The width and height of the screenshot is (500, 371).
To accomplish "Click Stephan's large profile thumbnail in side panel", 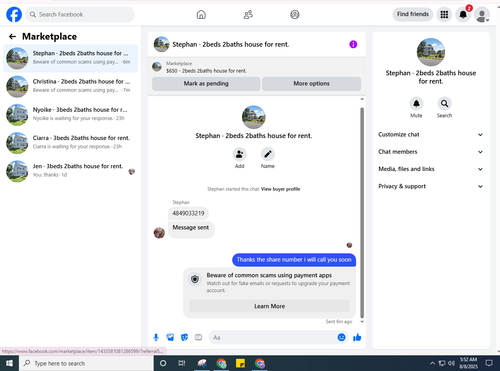I will [x=431, y=52].
